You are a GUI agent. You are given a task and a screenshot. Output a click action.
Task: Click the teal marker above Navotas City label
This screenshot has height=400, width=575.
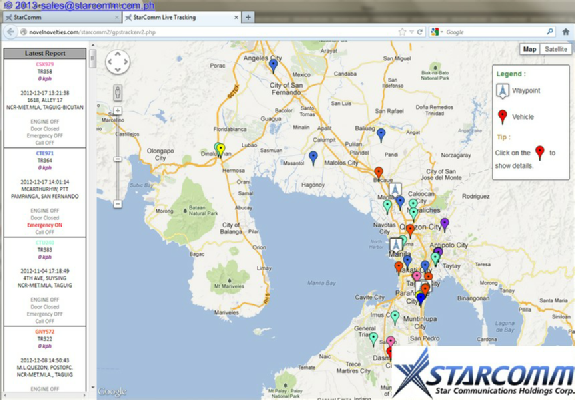coord(387,206)
